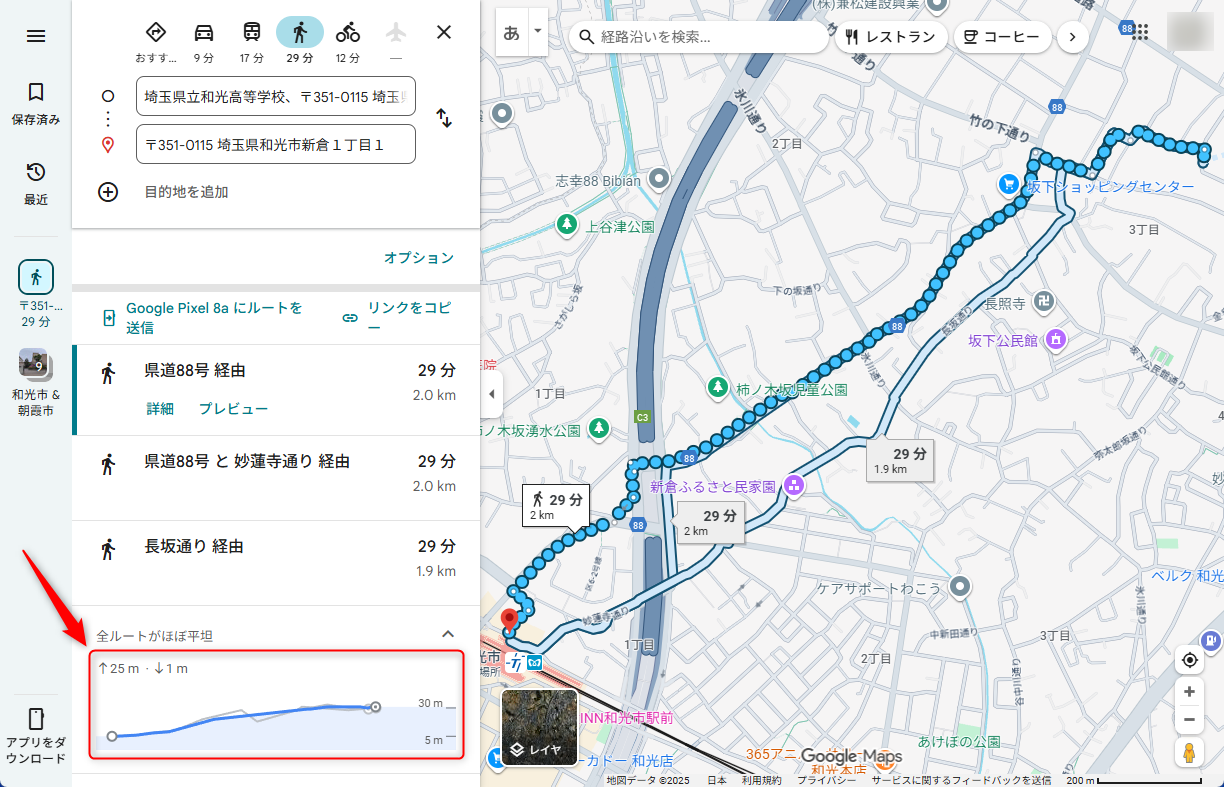Image resolution: width=1224 pixels, height=787 pixels.
Task: Toggle the Japanese input mode button
Action: 511,31
